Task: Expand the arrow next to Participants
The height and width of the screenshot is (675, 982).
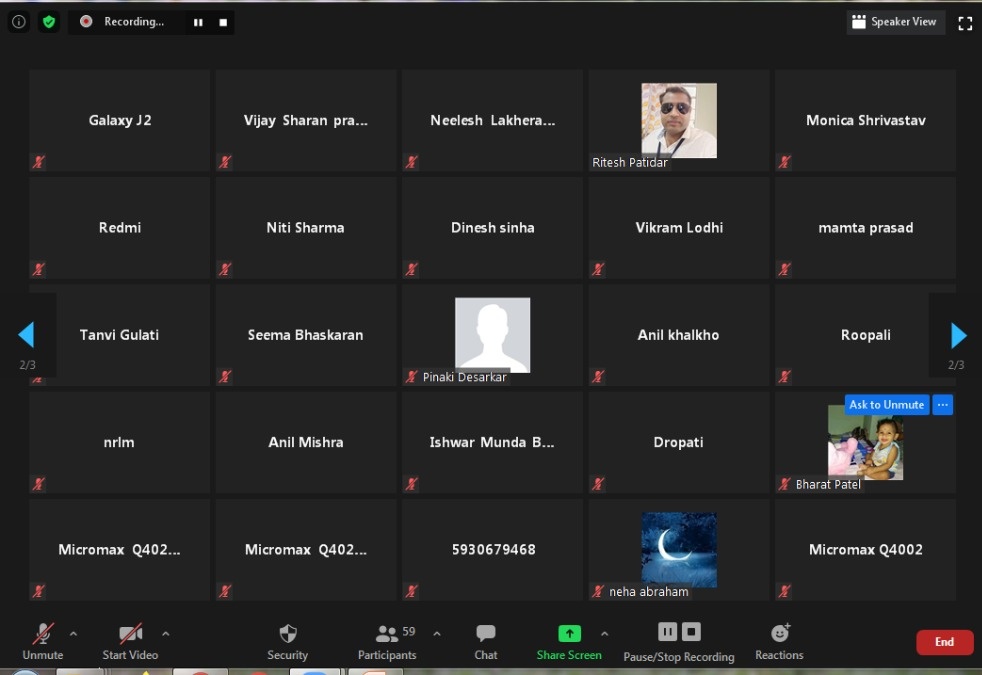Action: 437,634
